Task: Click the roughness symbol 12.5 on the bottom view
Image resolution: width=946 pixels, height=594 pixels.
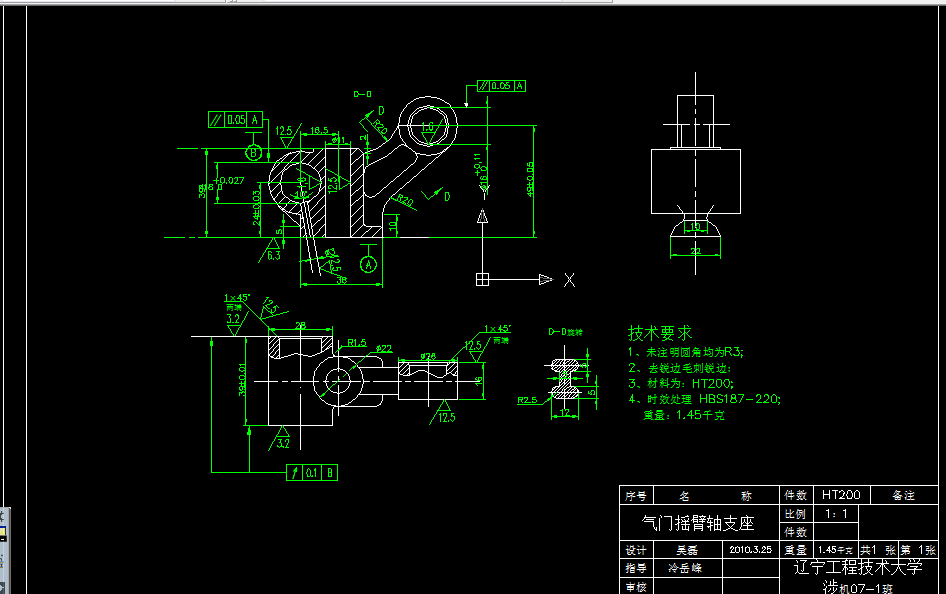Action: pos(446,415)
